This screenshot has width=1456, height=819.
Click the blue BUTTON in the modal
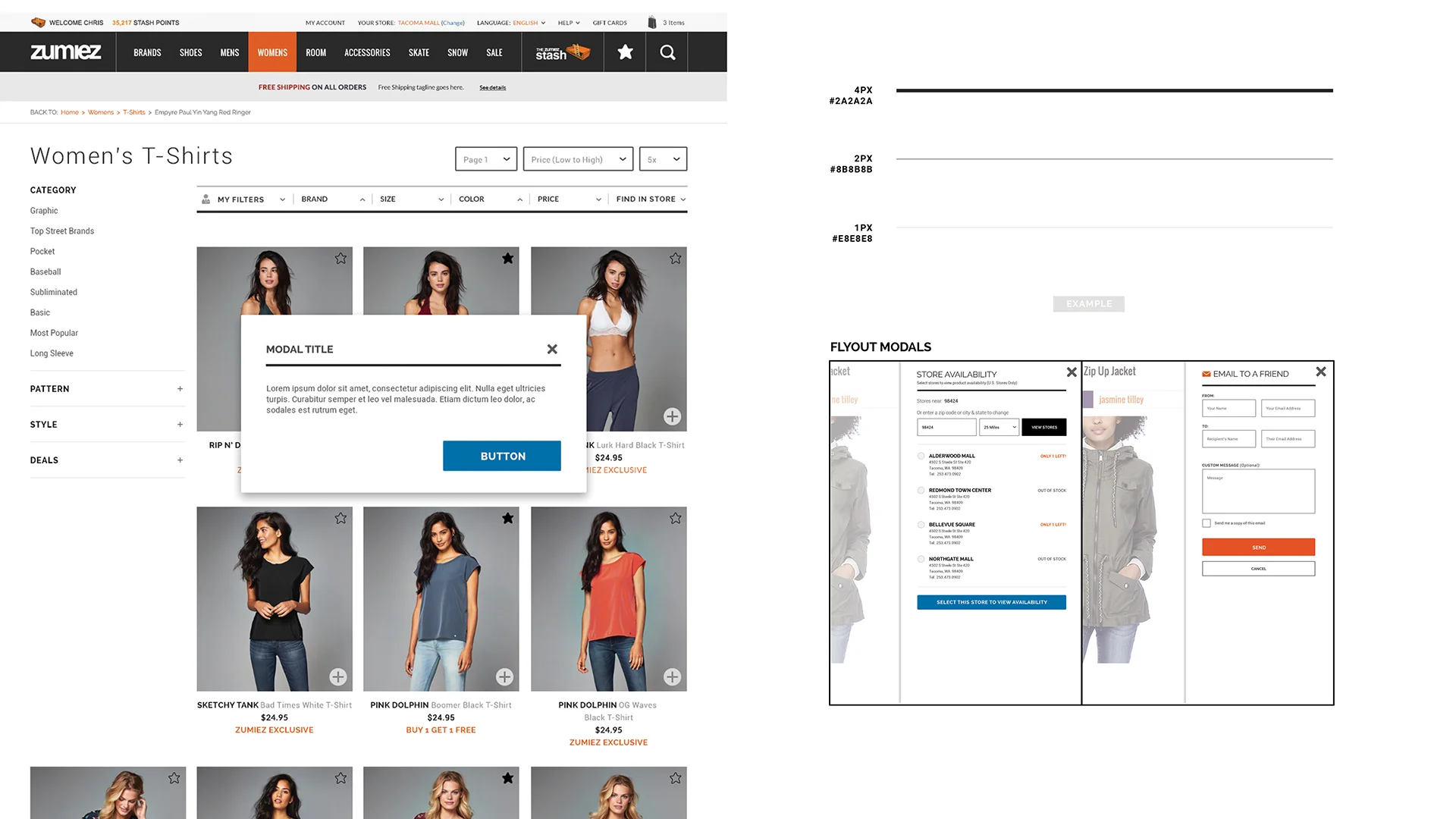click(x=502, y=456)
